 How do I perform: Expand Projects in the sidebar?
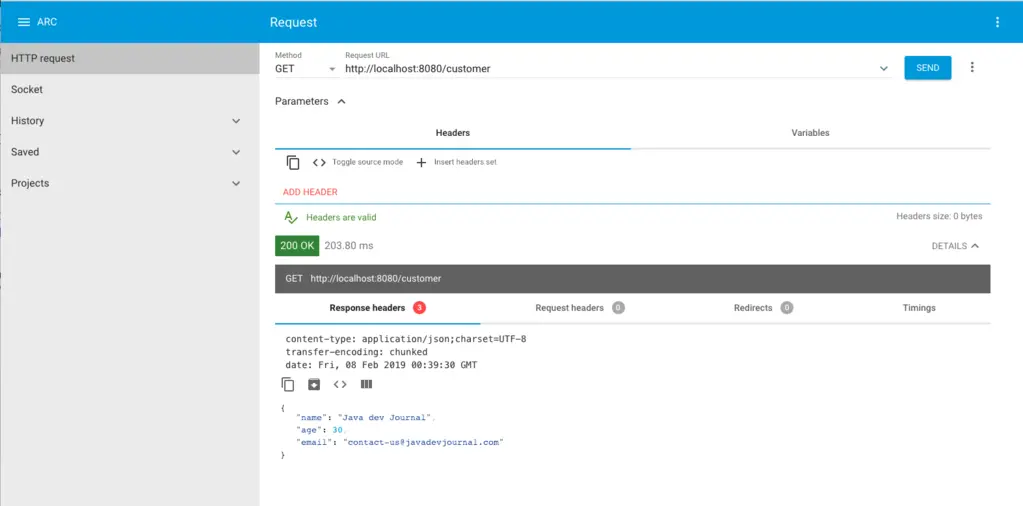236,183
